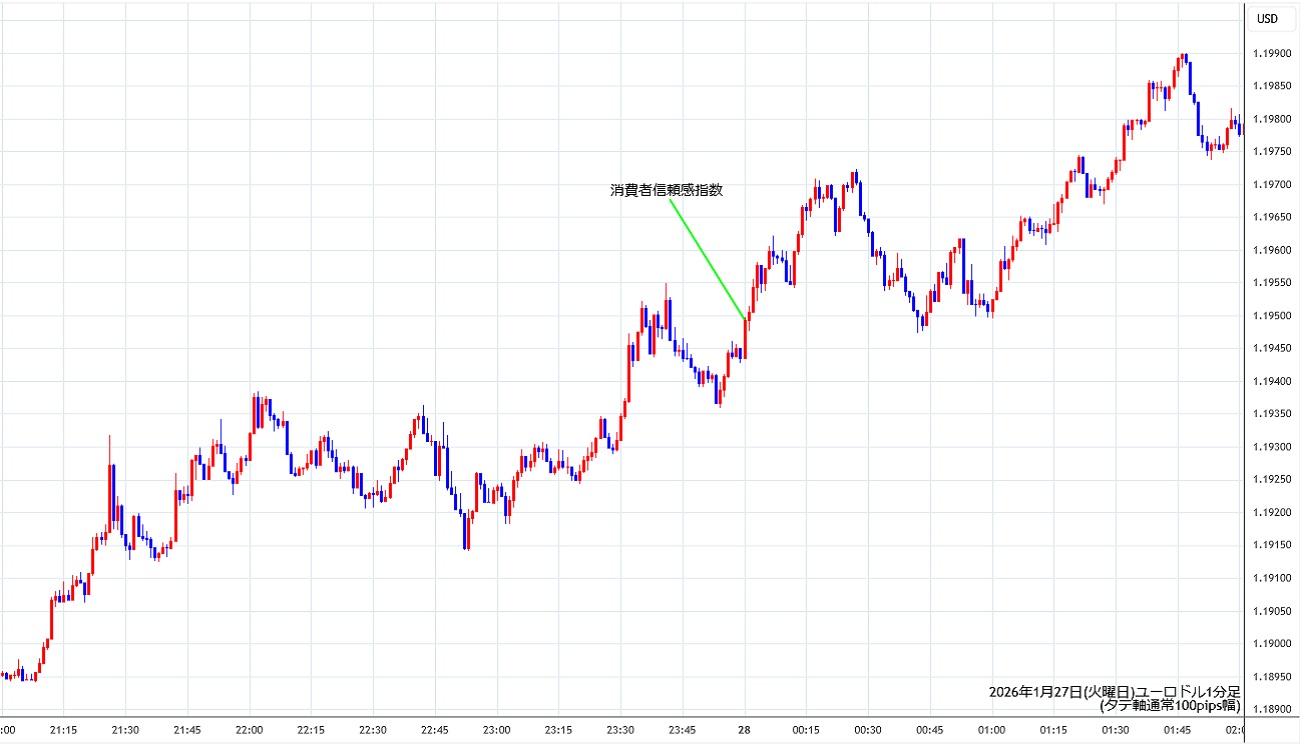The width and height of the screenshot is (1300, 745).
Task: Select the 28 date marker on time axis
Action: tap(744, 729)
